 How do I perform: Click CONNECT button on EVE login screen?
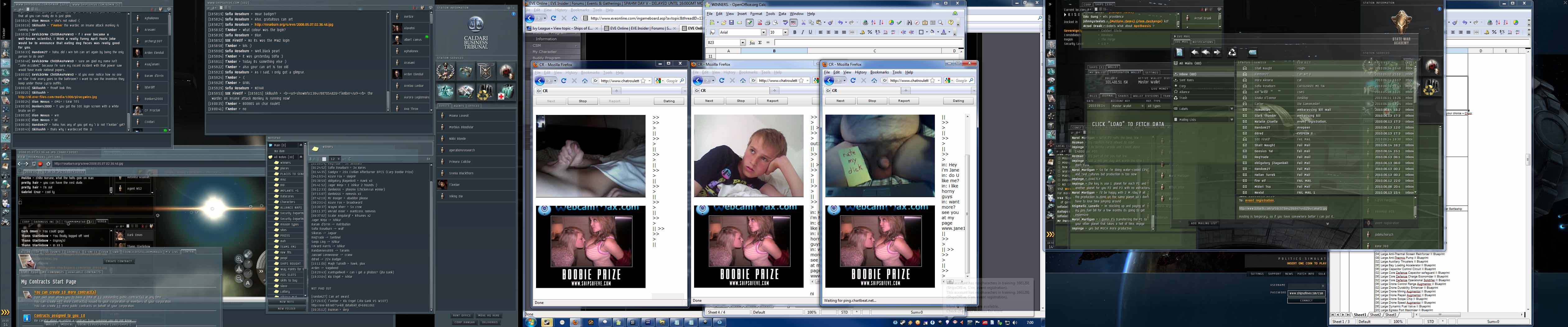tap(1306, 300)
